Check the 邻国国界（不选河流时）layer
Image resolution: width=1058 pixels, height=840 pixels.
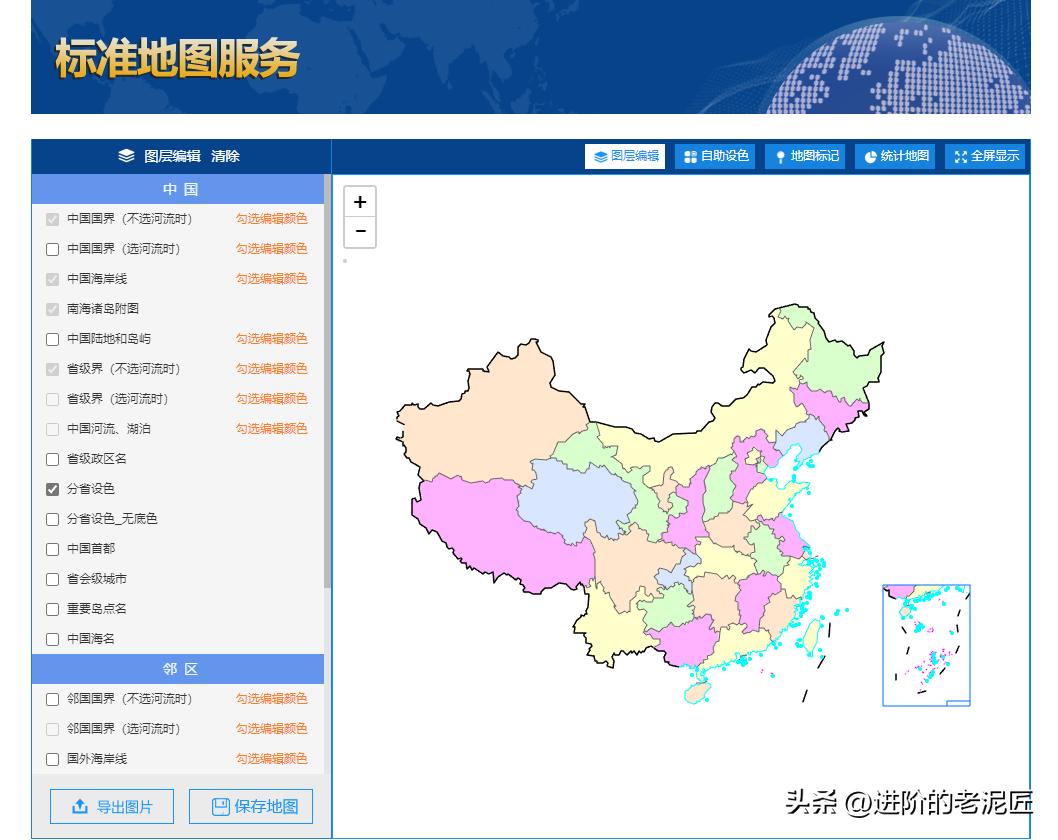(x=52, y=699)
